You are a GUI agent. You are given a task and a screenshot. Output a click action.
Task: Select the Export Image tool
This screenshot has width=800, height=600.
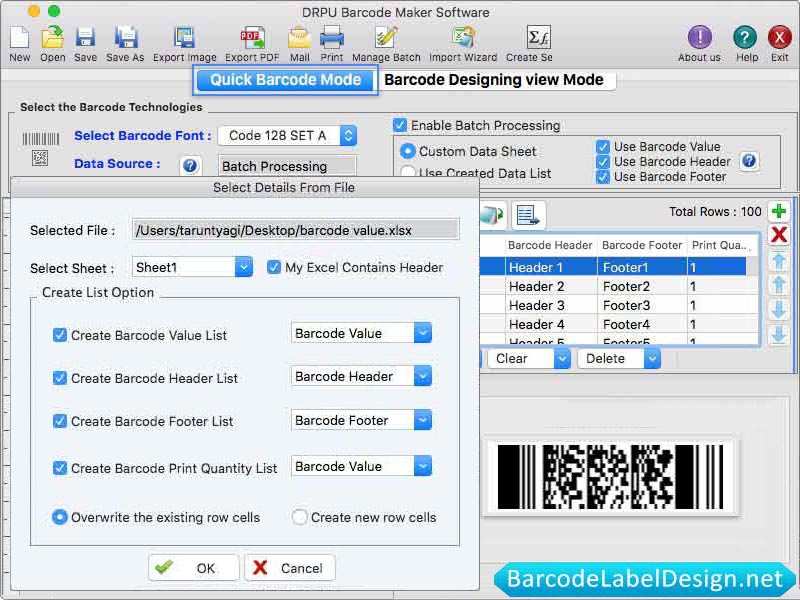pos(186,40)
